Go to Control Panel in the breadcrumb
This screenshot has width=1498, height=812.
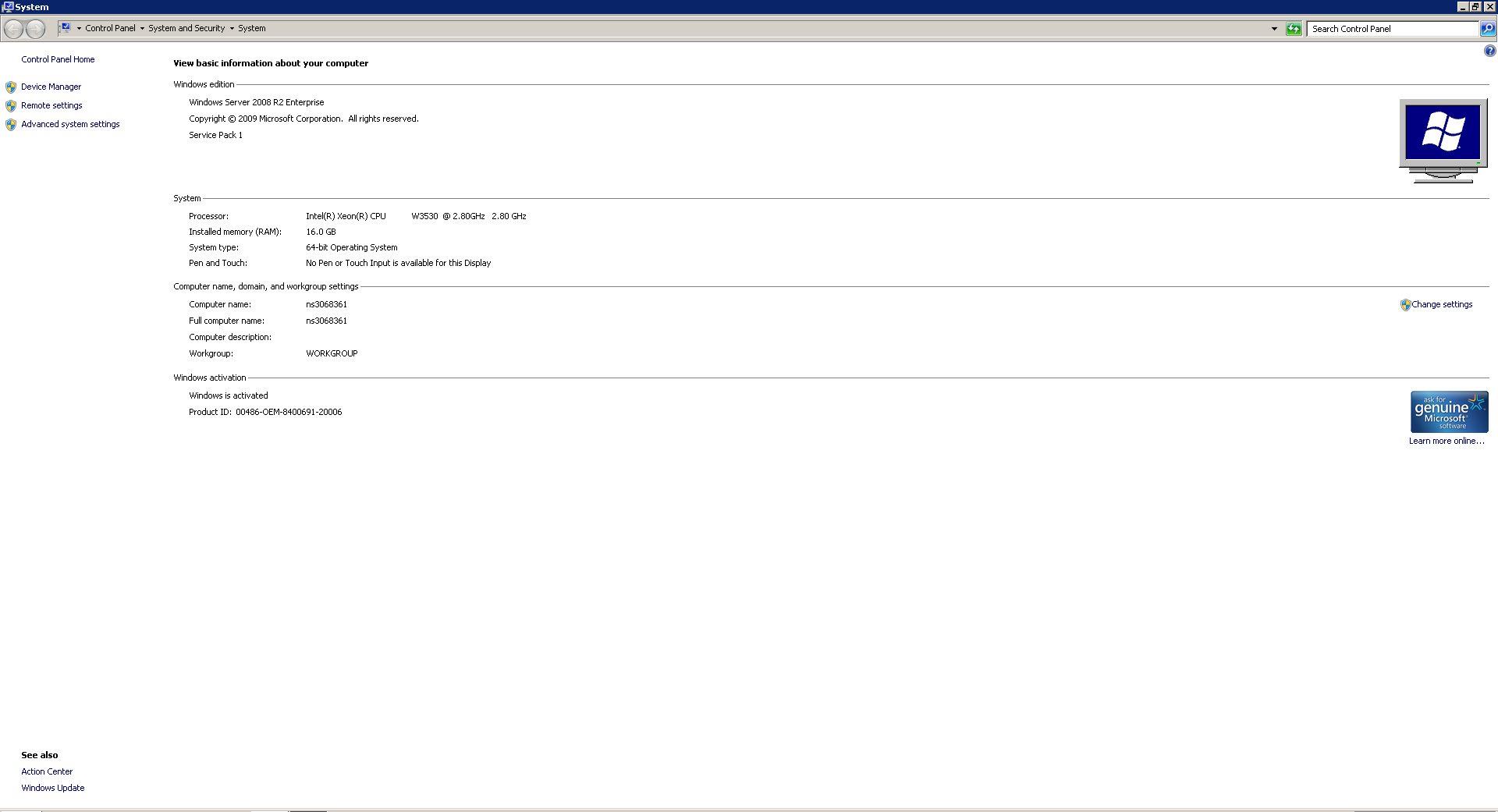[x=110, y=28]
